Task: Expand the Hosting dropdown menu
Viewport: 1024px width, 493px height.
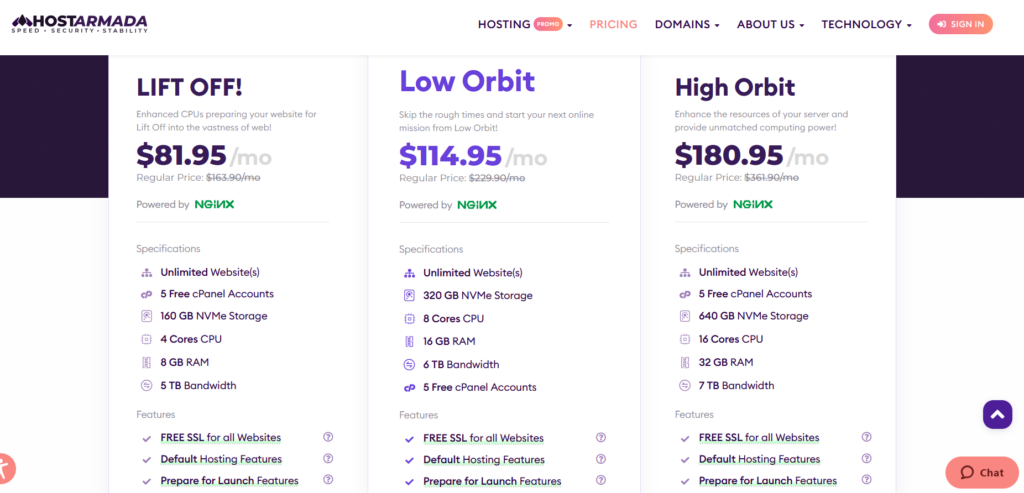Action: click(x=524, y=24)
